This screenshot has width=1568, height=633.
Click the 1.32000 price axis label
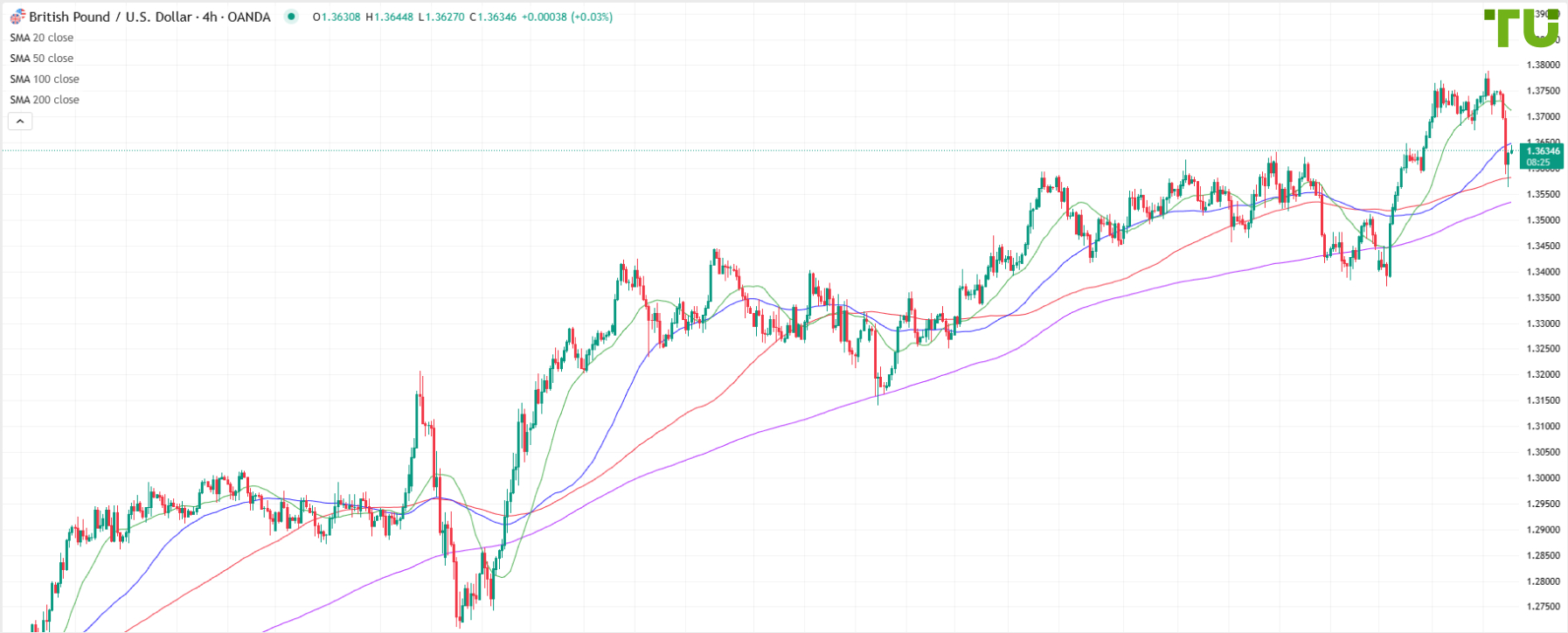[1544, 375]
